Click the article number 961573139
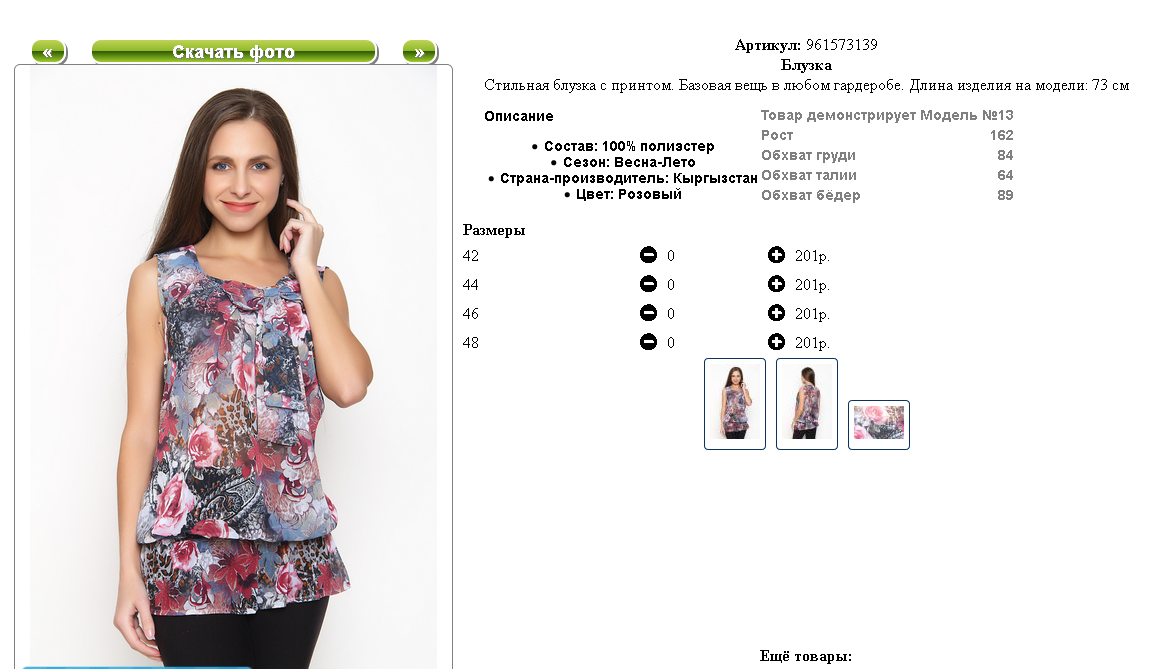Viewport: 1174px width, 669px height. point(842,45)
